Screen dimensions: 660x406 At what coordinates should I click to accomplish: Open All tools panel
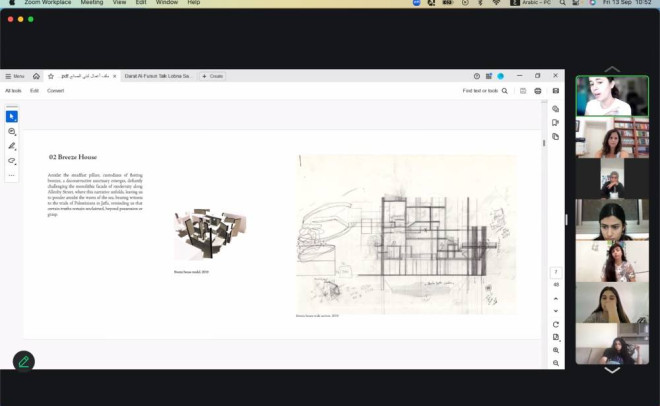tap(13, 91)
